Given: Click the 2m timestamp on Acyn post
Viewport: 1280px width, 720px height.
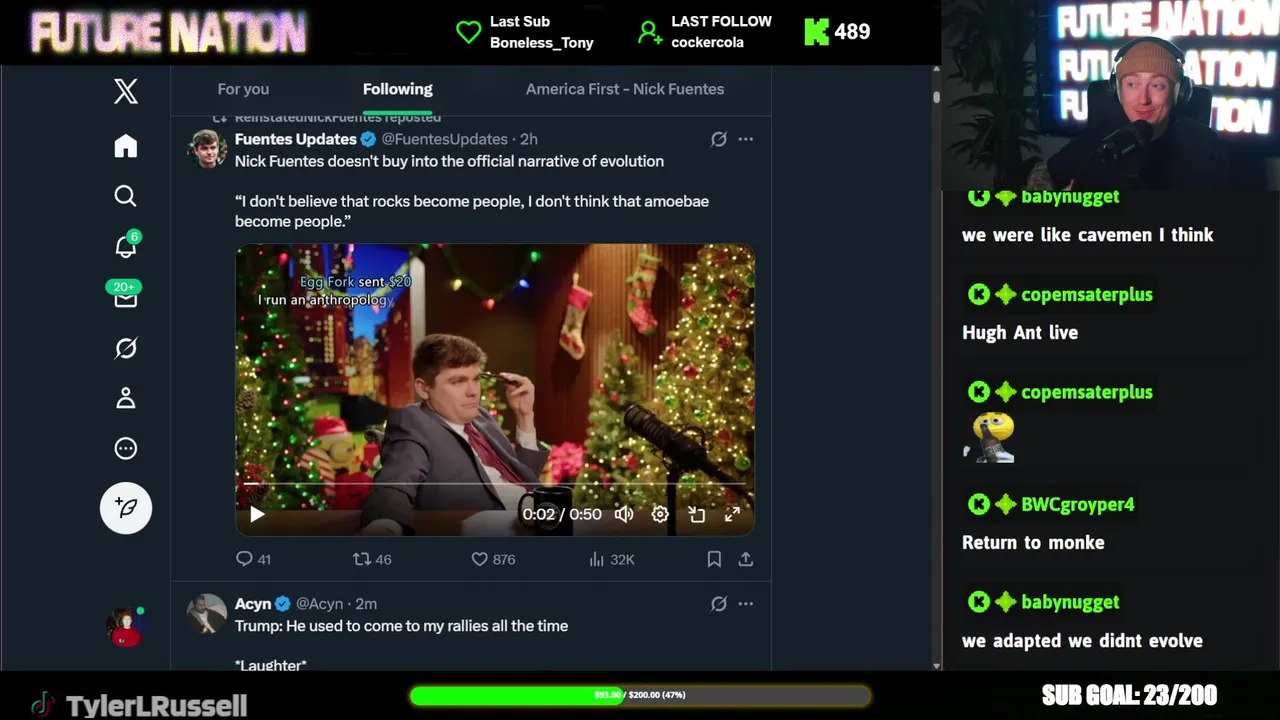Looking at the screenshot, I should click(366, 604).
